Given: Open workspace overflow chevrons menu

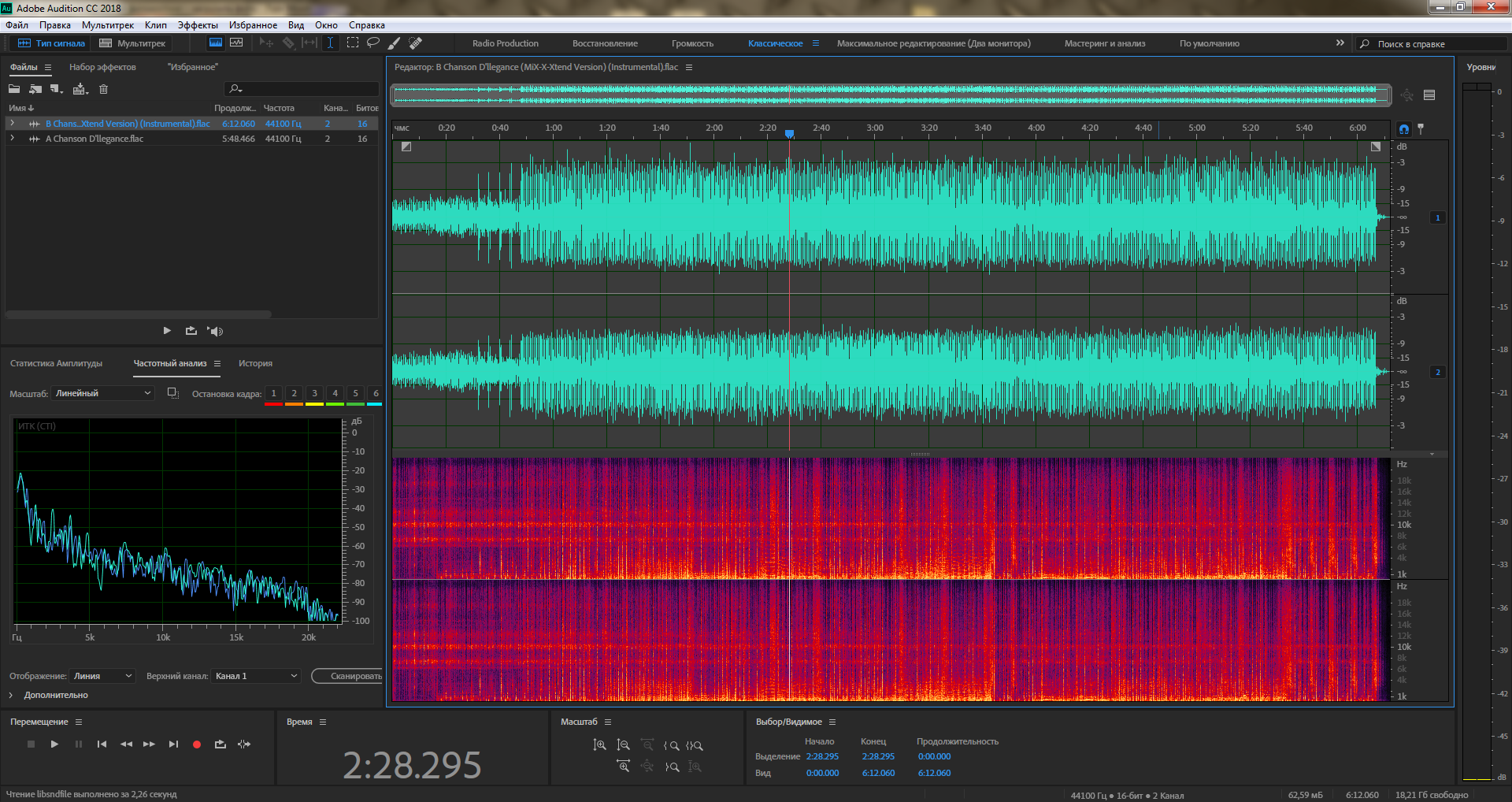Looking at the screenshot, I should click(1340, 43).
